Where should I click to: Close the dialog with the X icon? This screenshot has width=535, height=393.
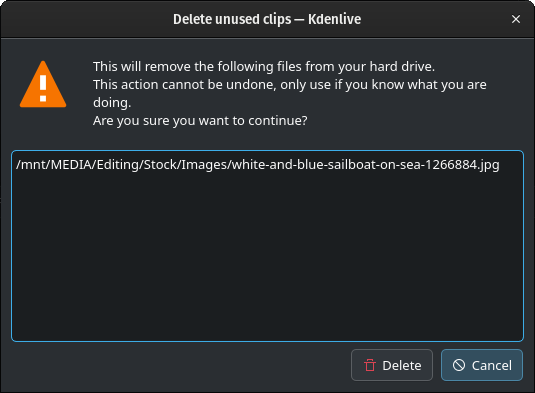tap(516, 19)
